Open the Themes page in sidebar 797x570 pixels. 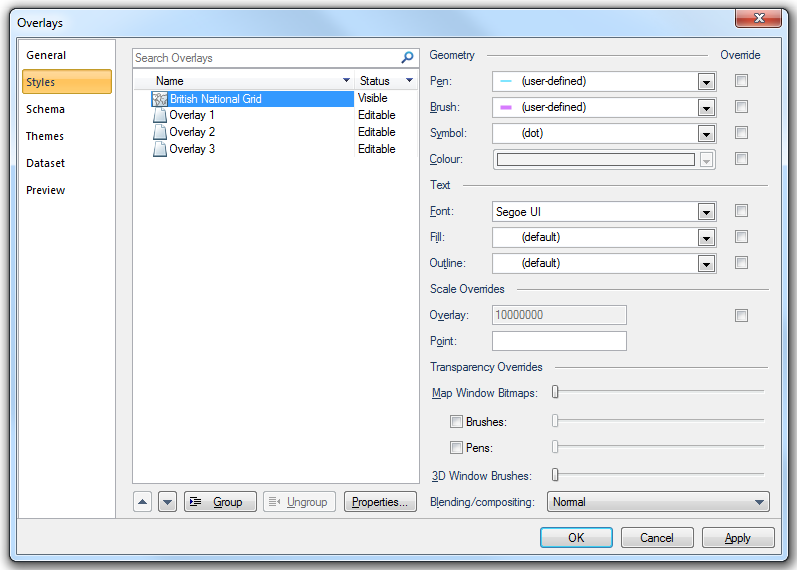point(45,136)
